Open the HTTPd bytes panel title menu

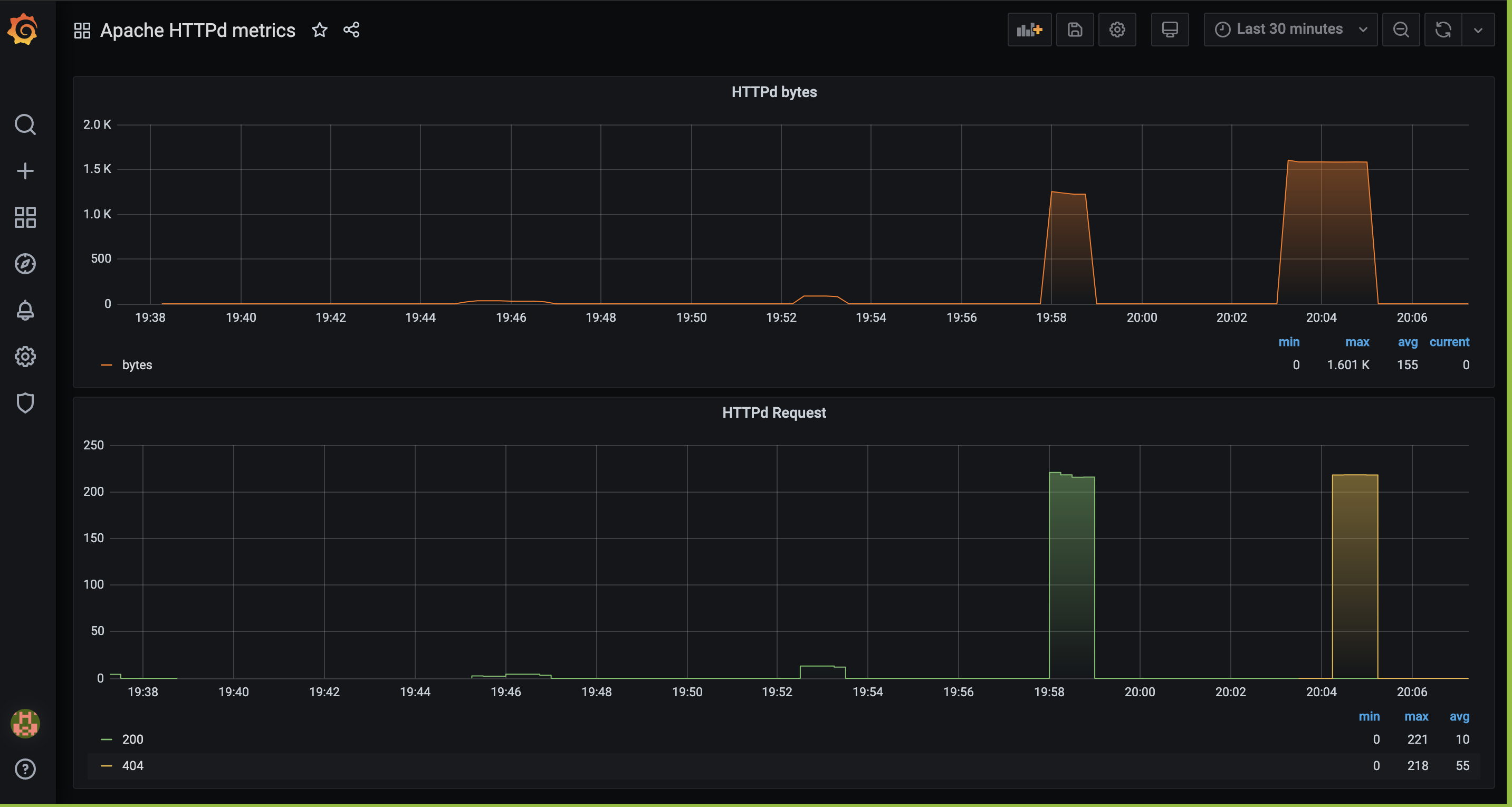tap(773, 92)
